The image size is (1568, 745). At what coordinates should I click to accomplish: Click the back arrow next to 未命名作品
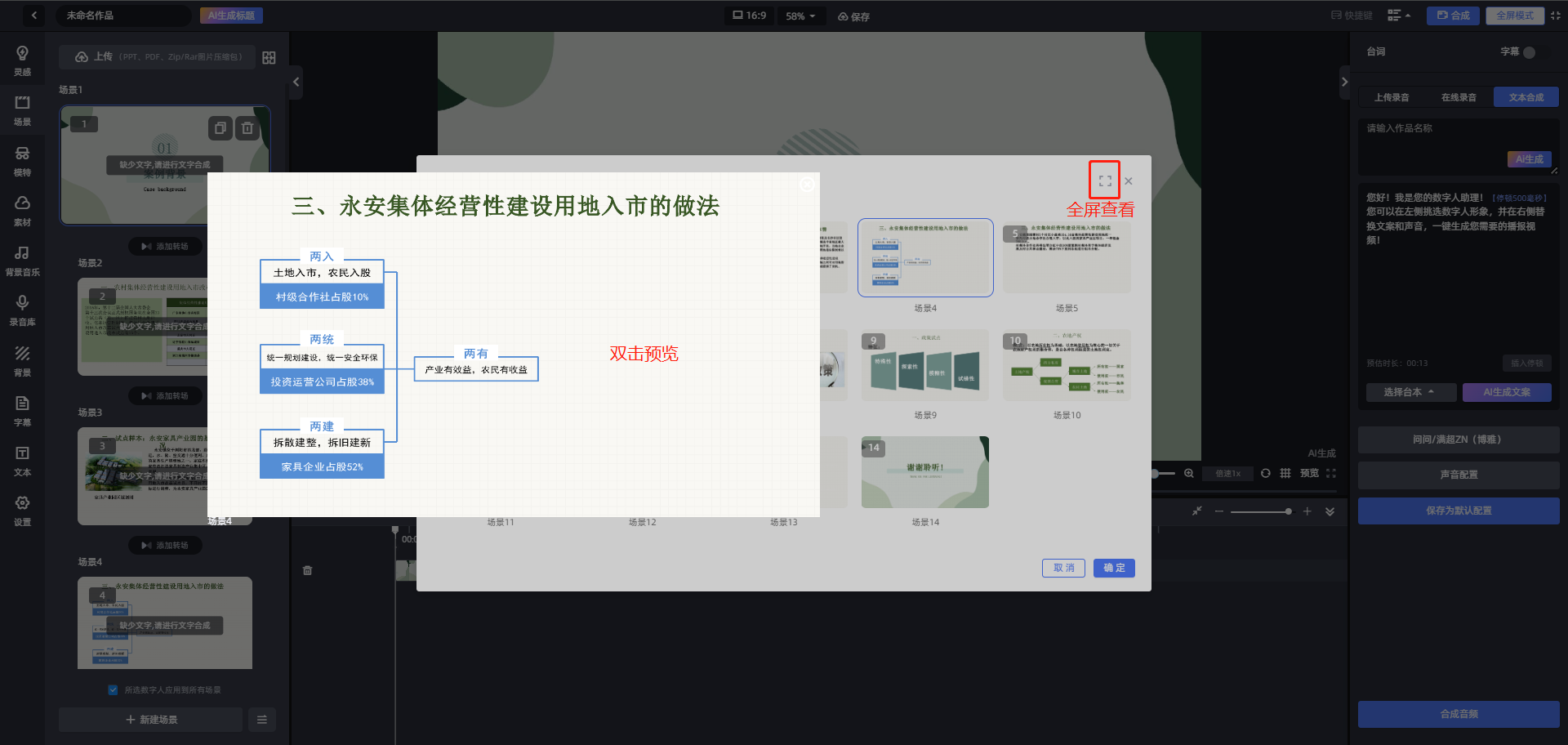tap(33, 16)
